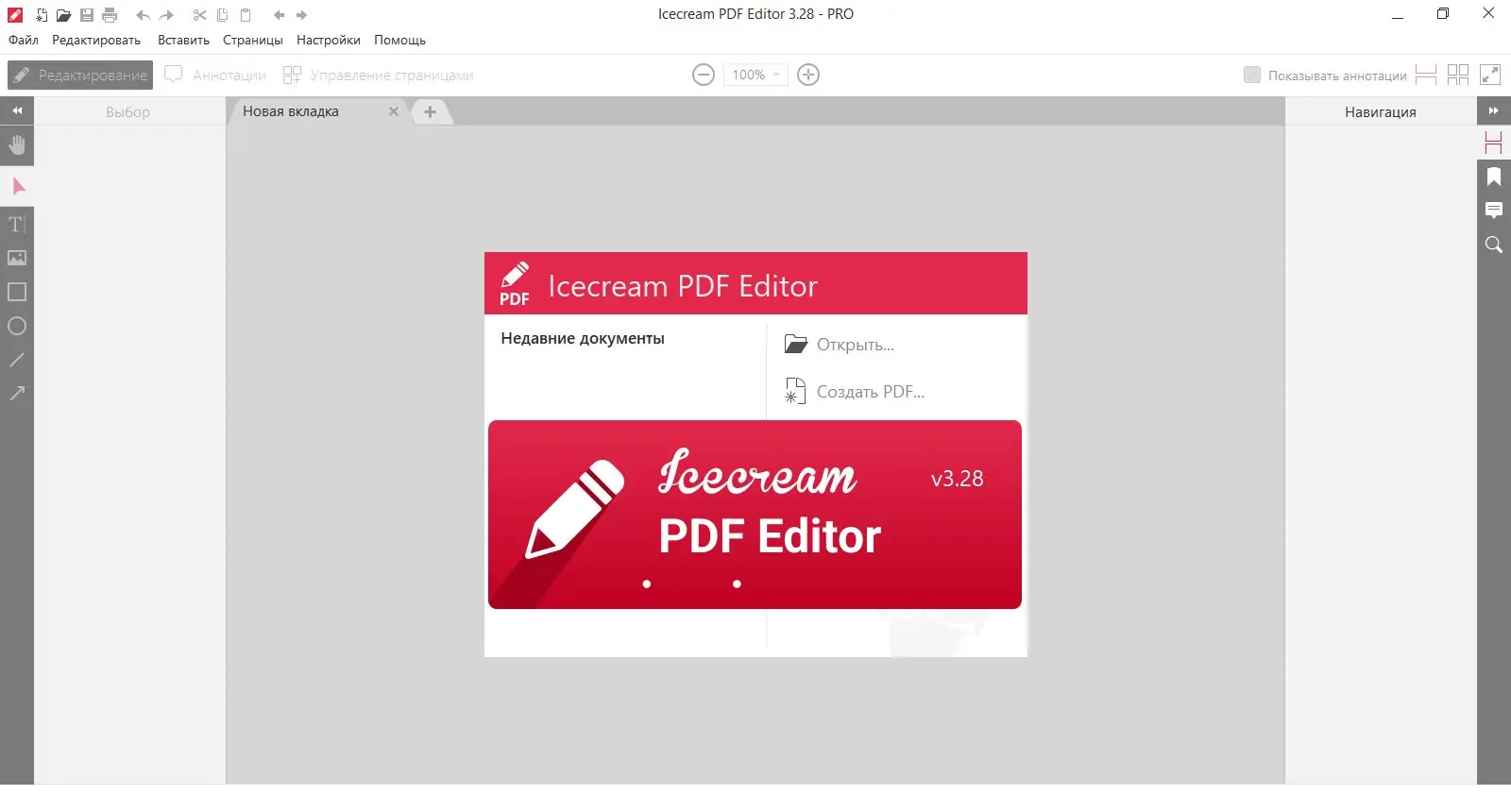Open the bookmarks navigation panel
Viewport: 1511px width, 812px height.
click(x=1494, y=177)
